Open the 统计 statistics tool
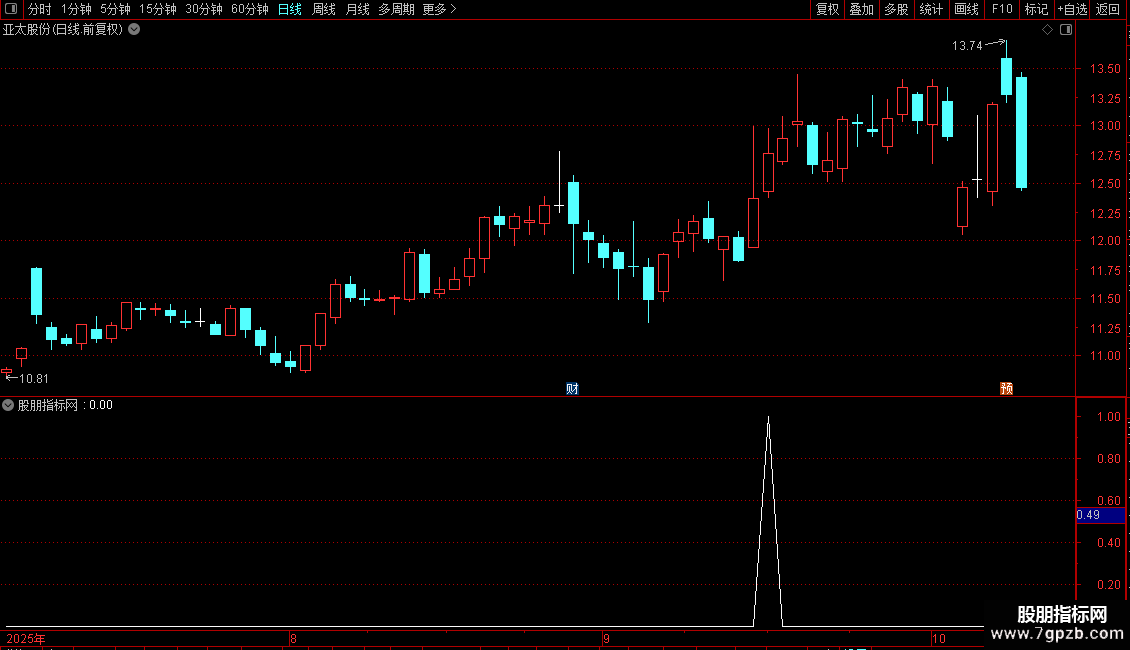The width and height of the screenshot is (1130, 650). [931, 9]
